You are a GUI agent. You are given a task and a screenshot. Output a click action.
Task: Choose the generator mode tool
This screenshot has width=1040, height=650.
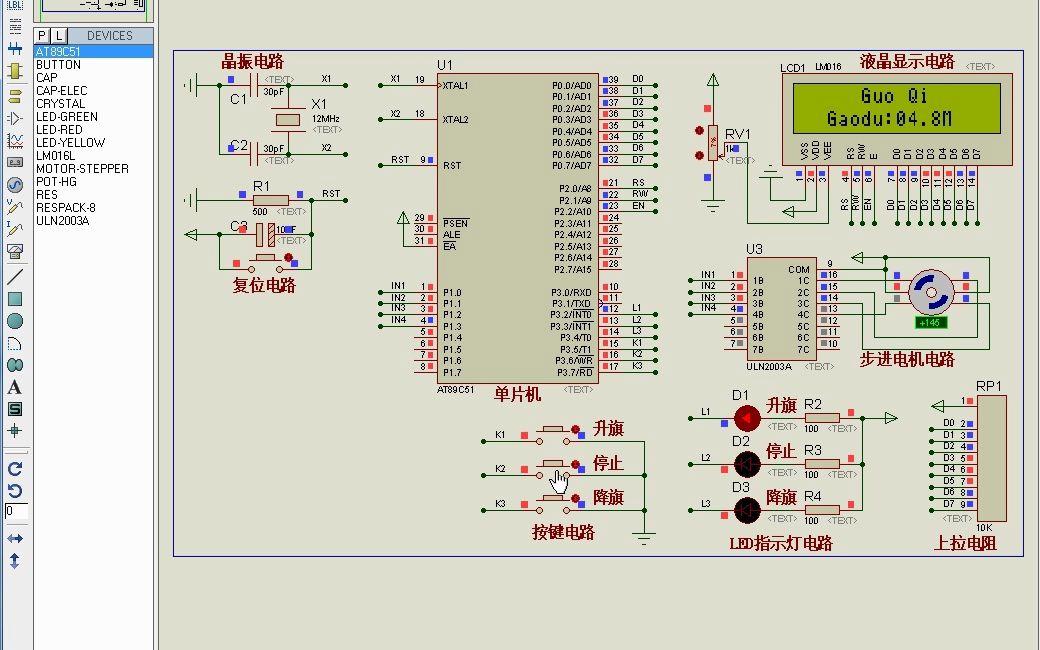tap(15, 184)
